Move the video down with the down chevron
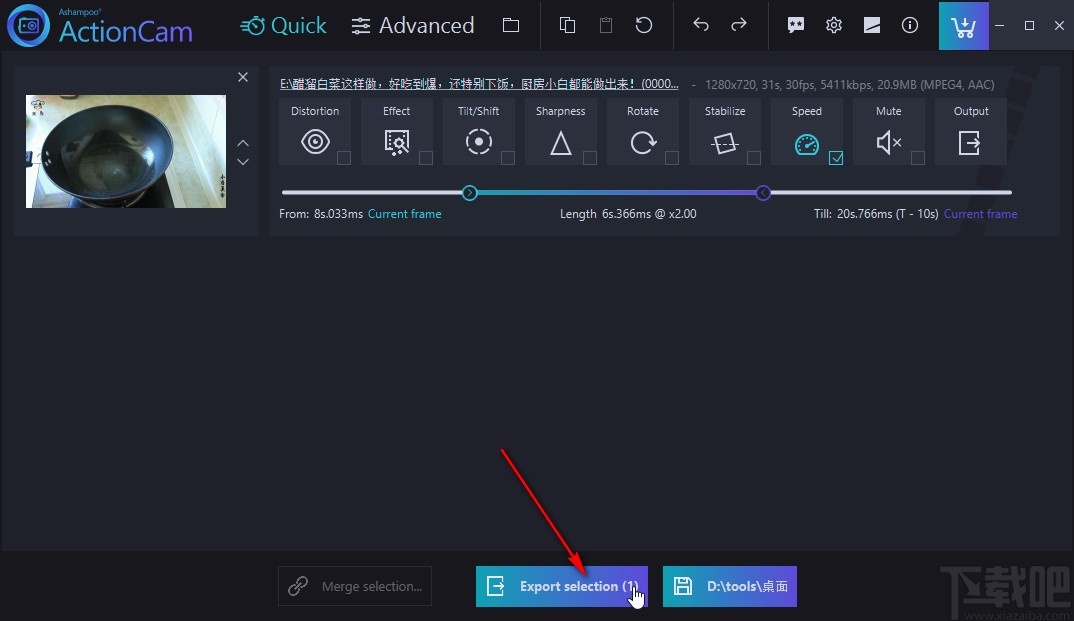Viewport: 1074px width, 621px height. pyautogui.click(x=242, y=162)
